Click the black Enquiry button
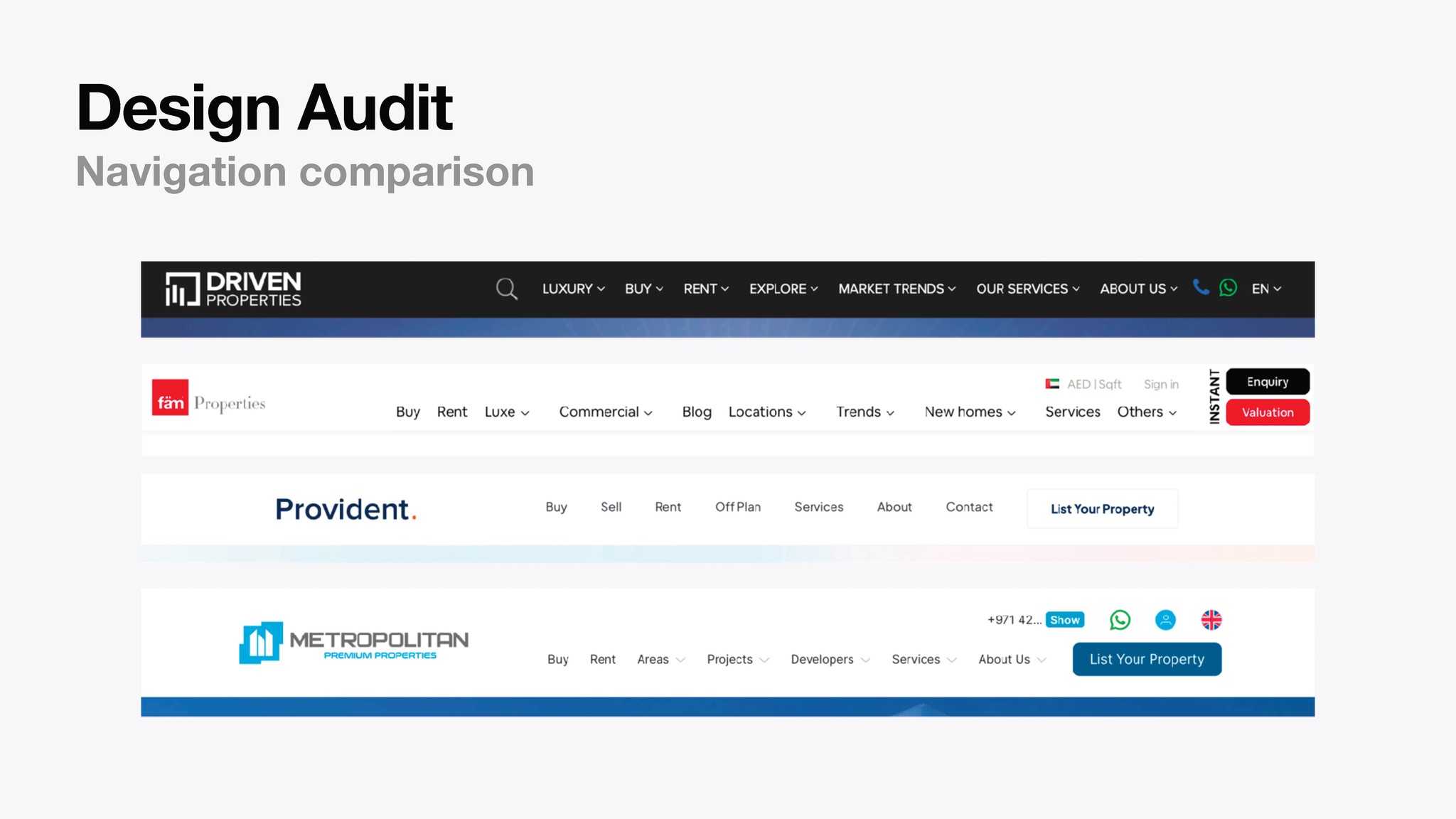 pos(1267,382)
